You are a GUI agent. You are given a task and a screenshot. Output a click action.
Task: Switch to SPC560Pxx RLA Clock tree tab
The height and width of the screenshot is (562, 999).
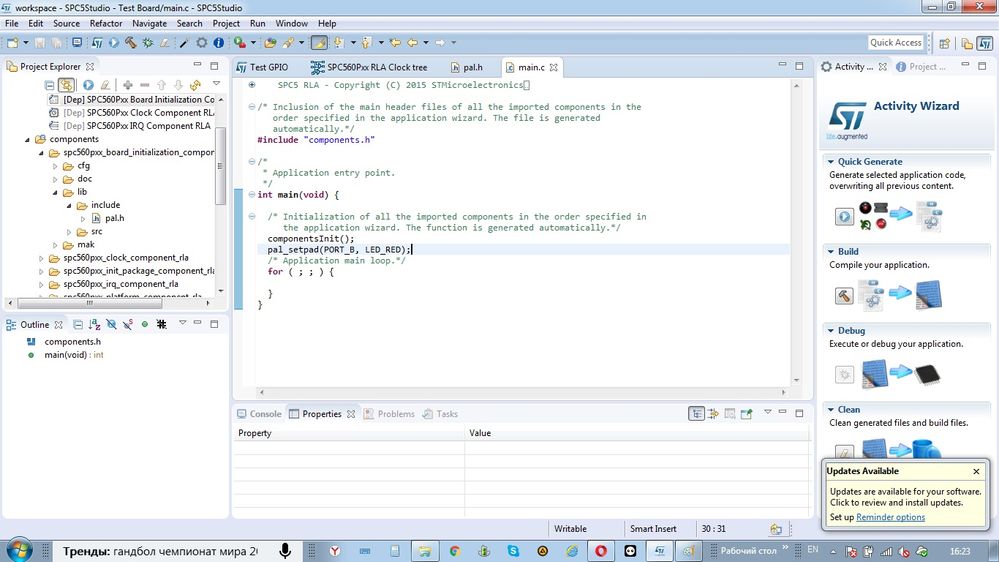pyautogui.click(x=369, y=67)
